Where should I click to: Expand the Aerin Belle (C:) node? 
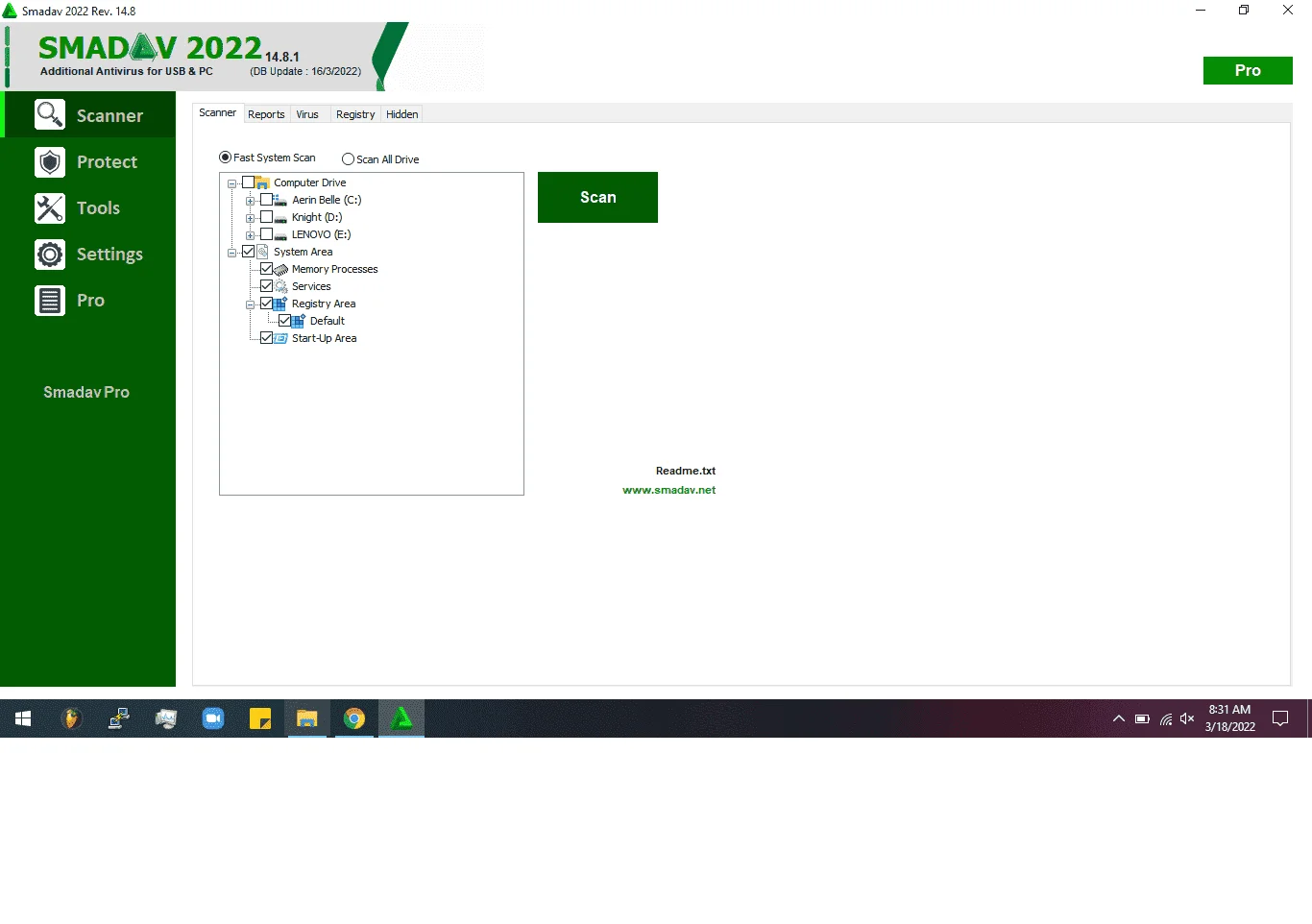[x=250, y=201]
